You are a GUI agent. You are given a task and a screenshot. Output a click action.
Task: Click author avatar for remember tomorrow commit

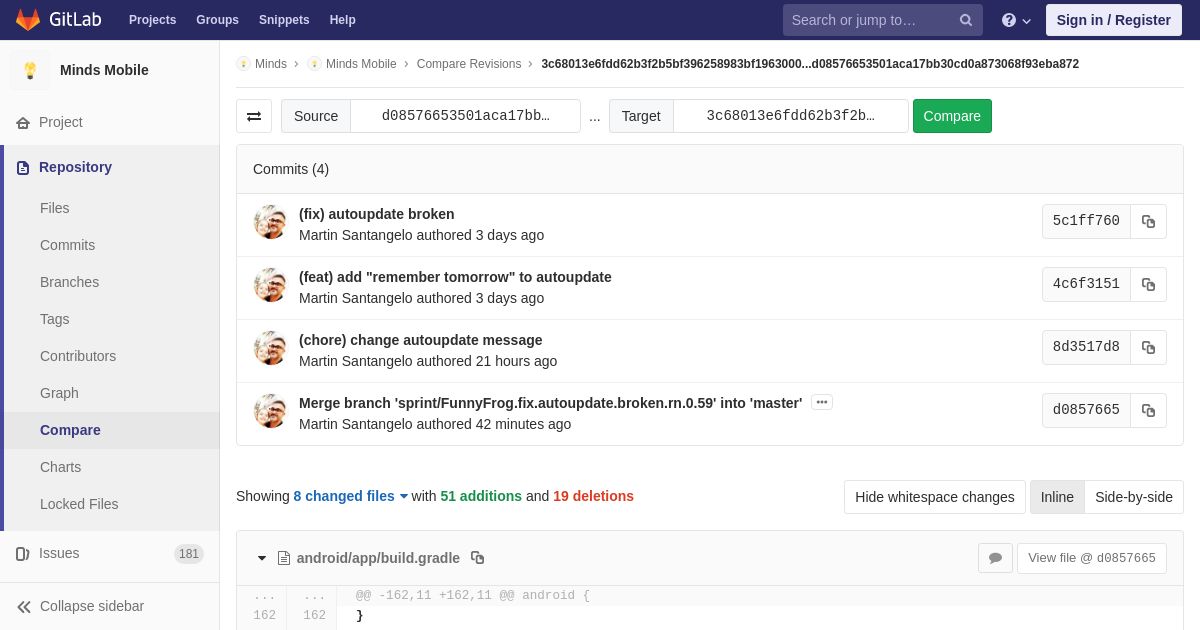click(270, 285)
